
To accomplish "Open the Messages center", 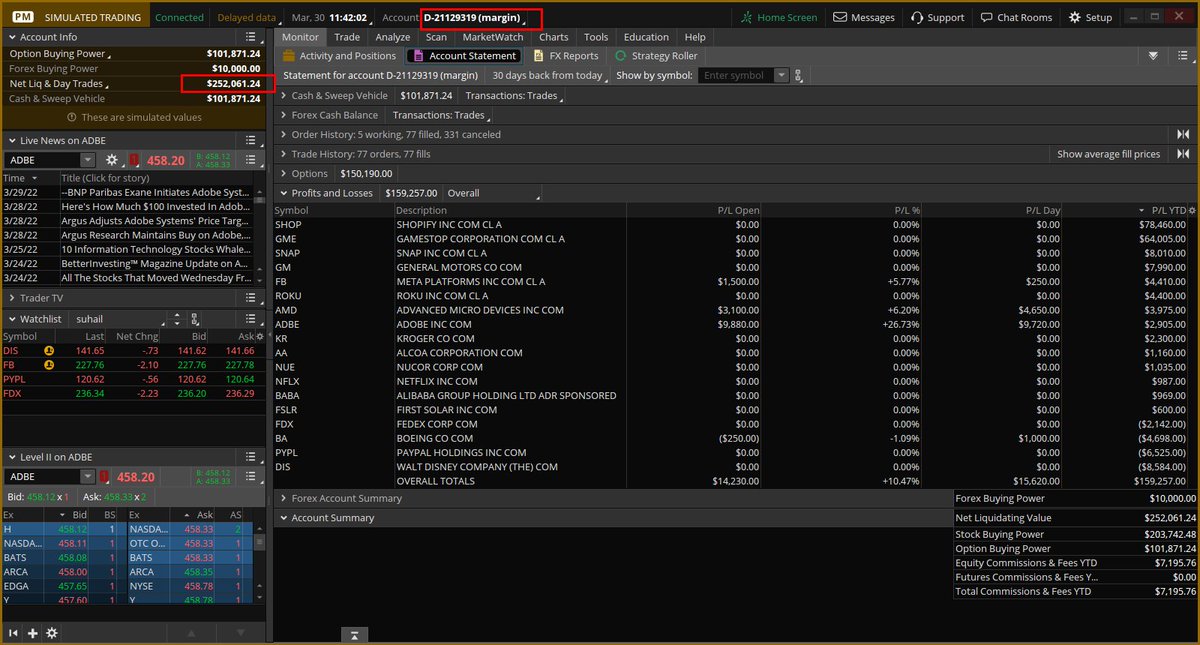I will tap(864, 17).
